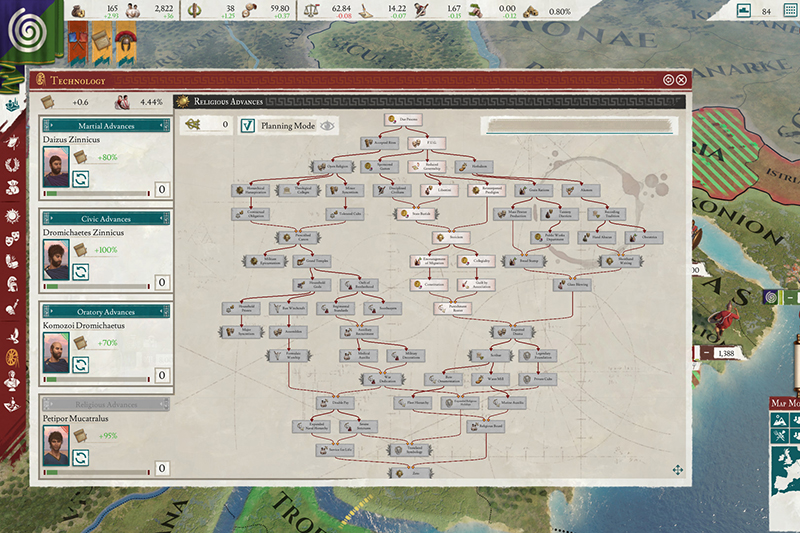Select the Oath of Brotherhood advance
Screen dimensions: 800x533
[x=360, y=285]
